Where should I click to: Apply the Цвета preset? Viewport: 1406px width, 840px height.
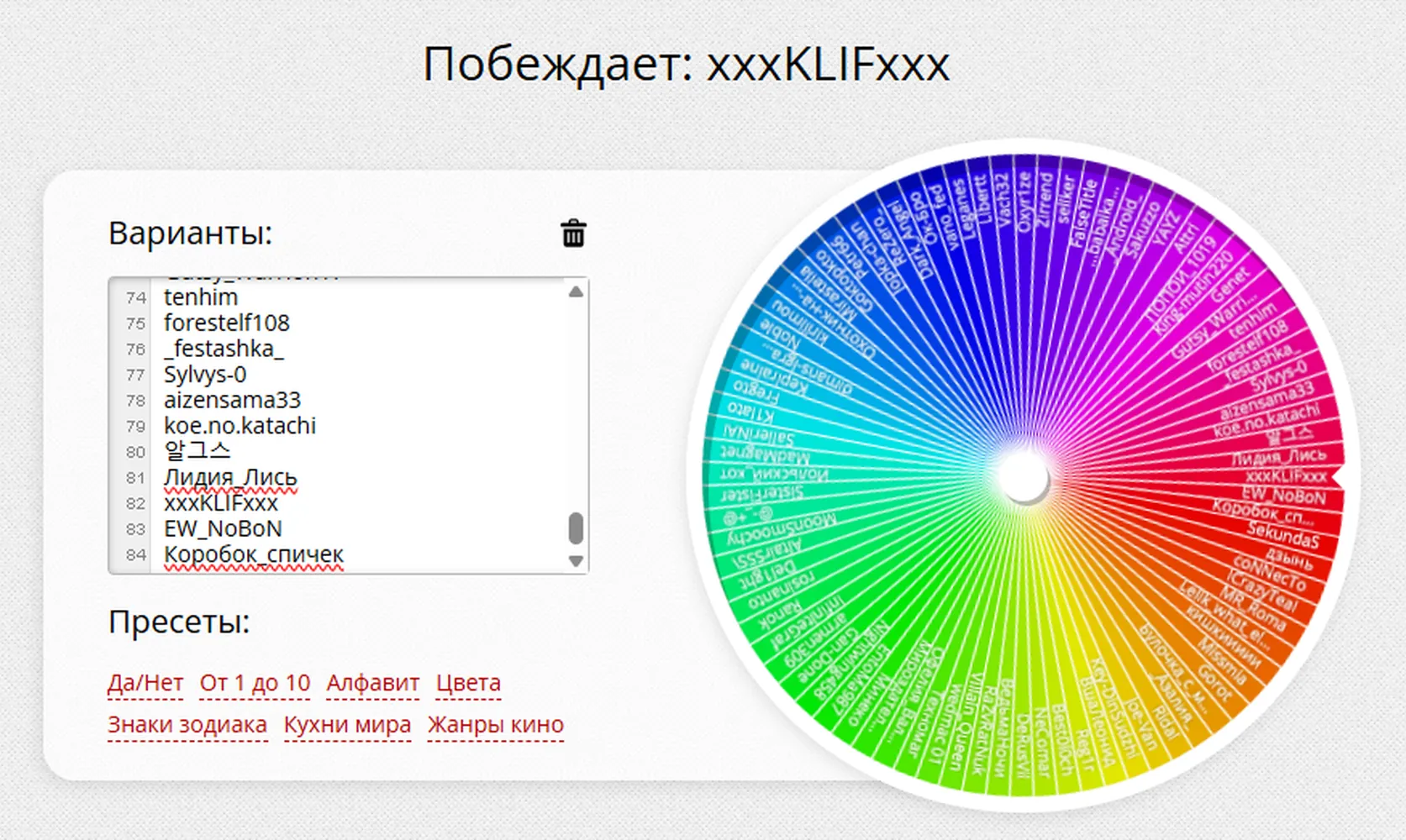(468, 683)
